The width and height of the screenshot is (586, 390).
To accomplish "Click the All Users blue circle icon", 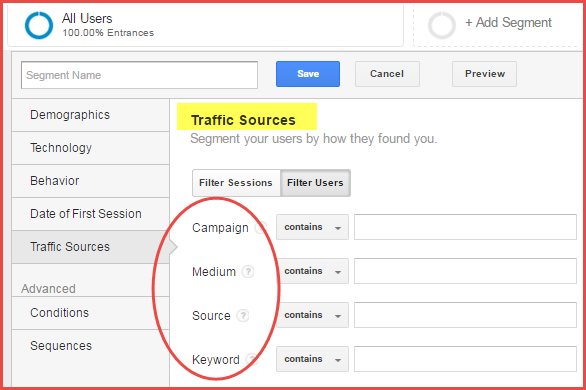I will [39, 25].
